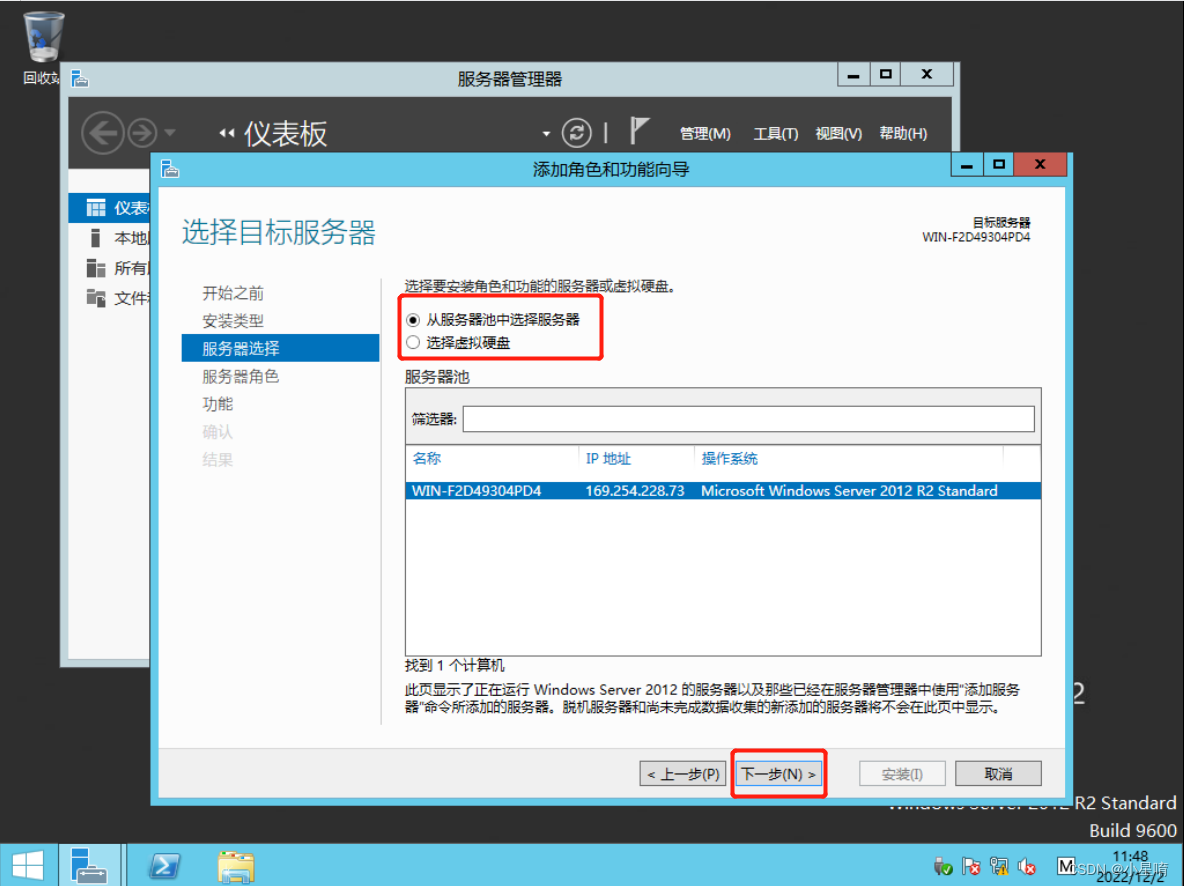Sort server pool by 名称 column
The height and width of the screenshot is (886, 1184).
pyautogui.click(x=427, y=458)
